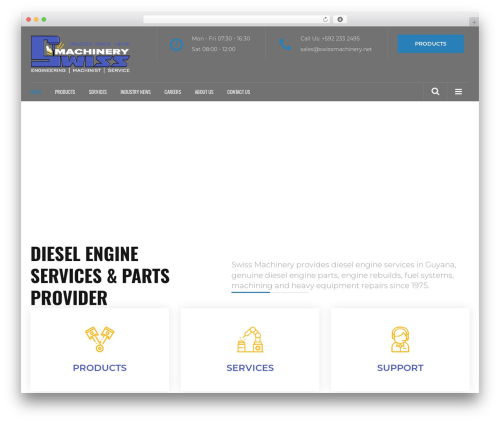Open the site search magnifier icon
The image size is (500, 423).
(x=435, y=91)
